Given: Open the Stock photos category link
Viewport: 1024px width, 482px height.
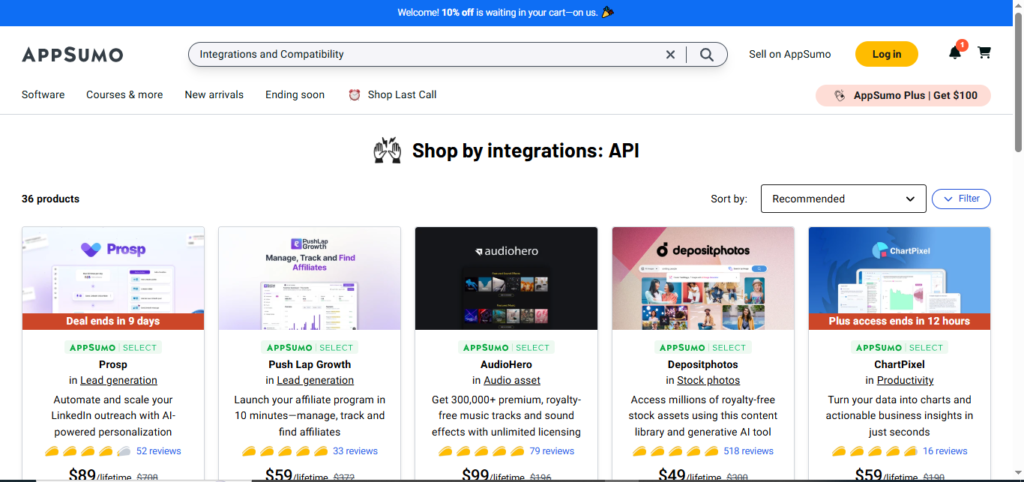Looking at the screenshot, I should click(x=709, y=380).
